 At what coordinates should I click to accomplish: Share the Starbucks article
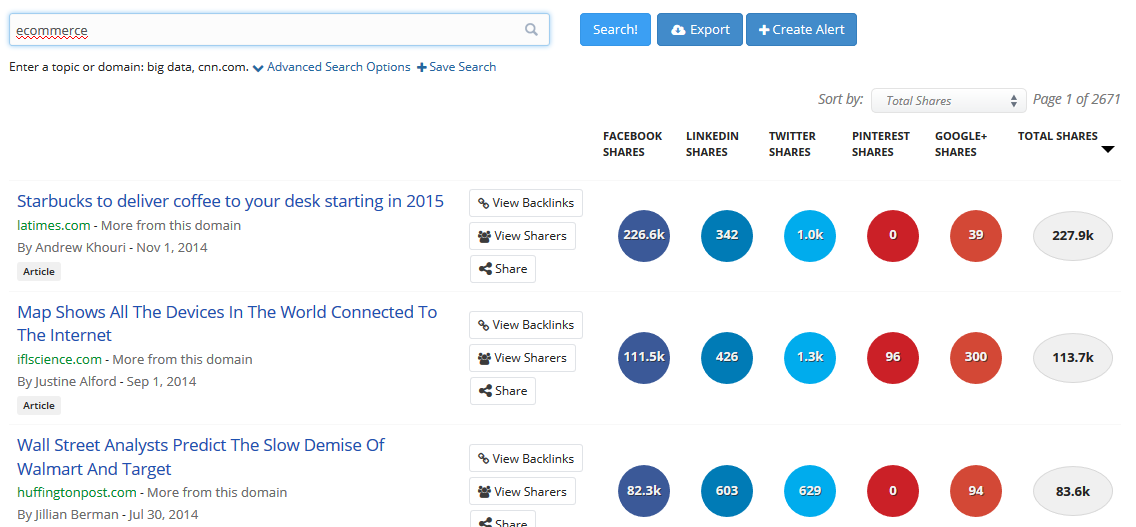pos(503,269)
